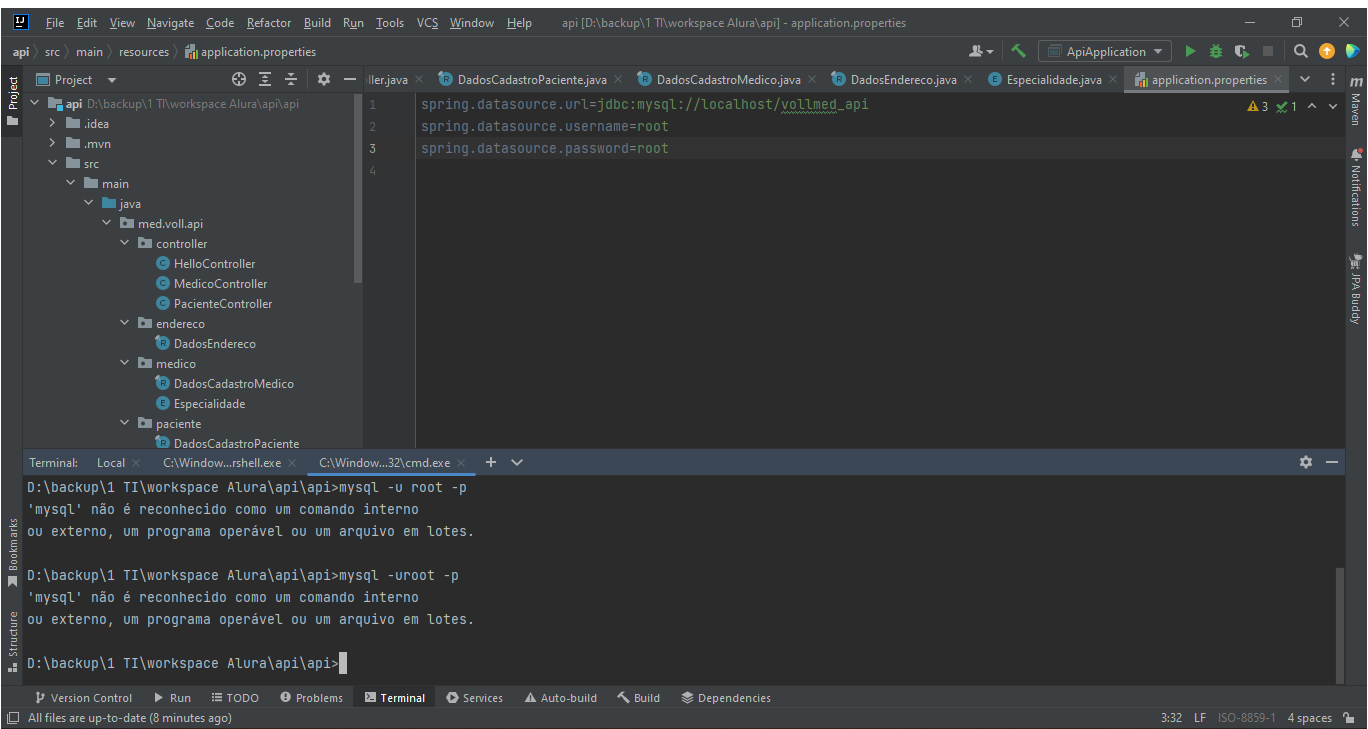Open JPA Buddy tool window
This screenshot has width=1368, height=729.
point(1355,288)
